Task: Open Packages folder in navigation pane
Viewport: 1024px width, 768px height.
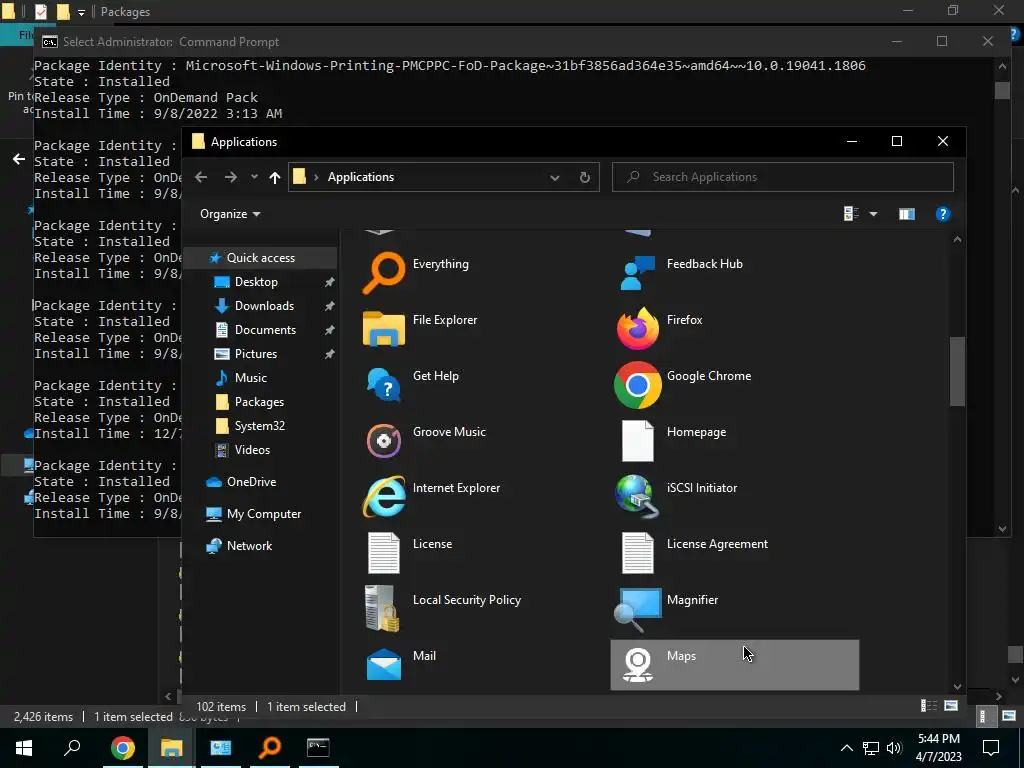Action: (259, 402)
